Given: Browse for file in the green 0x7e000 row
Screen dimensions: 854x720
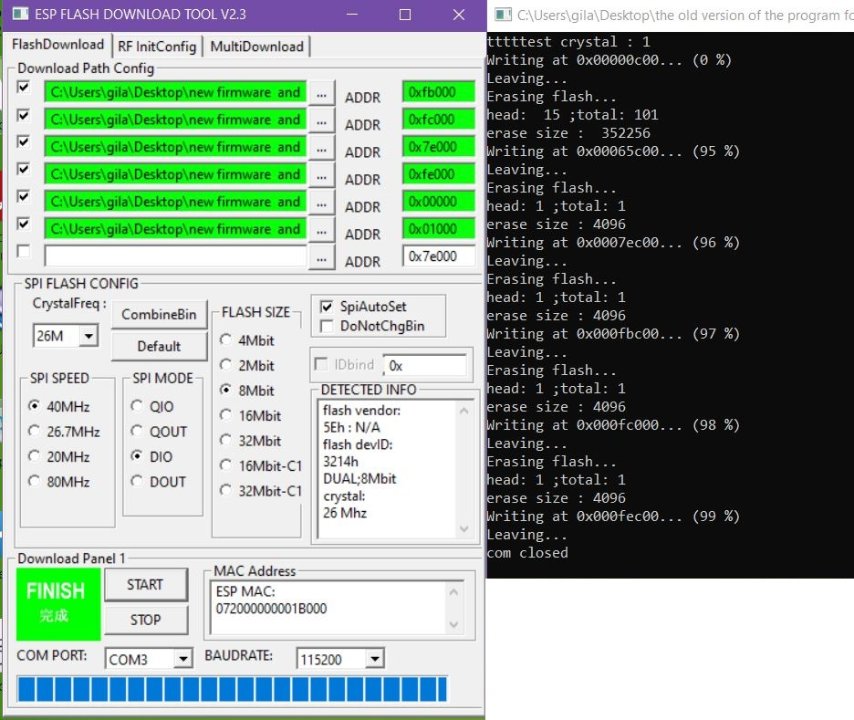Looking at the screenshot, I should 321,149.
